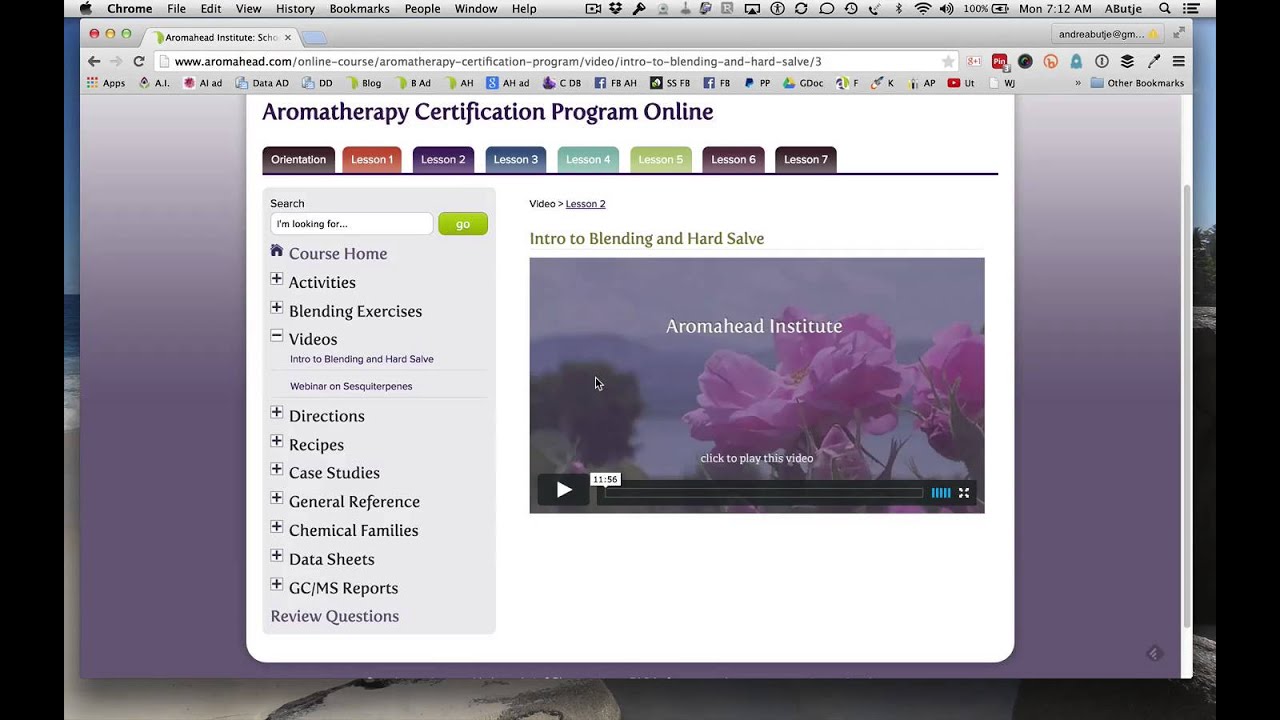Click the Google +1 extension icon
1280x720 pixels.
point(973,61)
